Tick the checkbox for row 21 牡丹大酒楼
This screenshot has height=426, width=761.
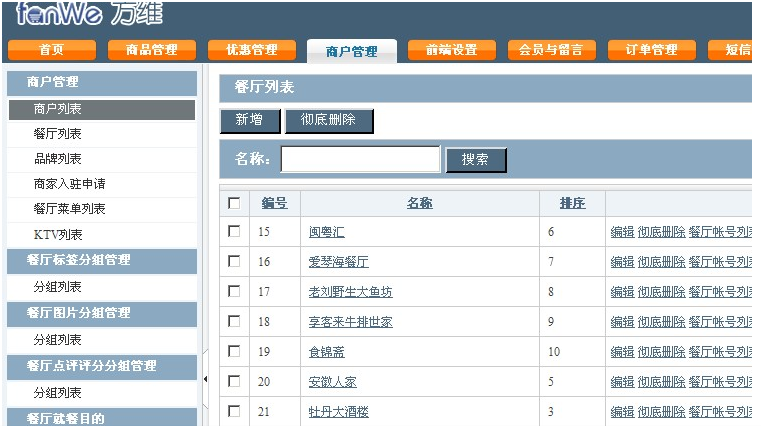click(x=234, y=411)
